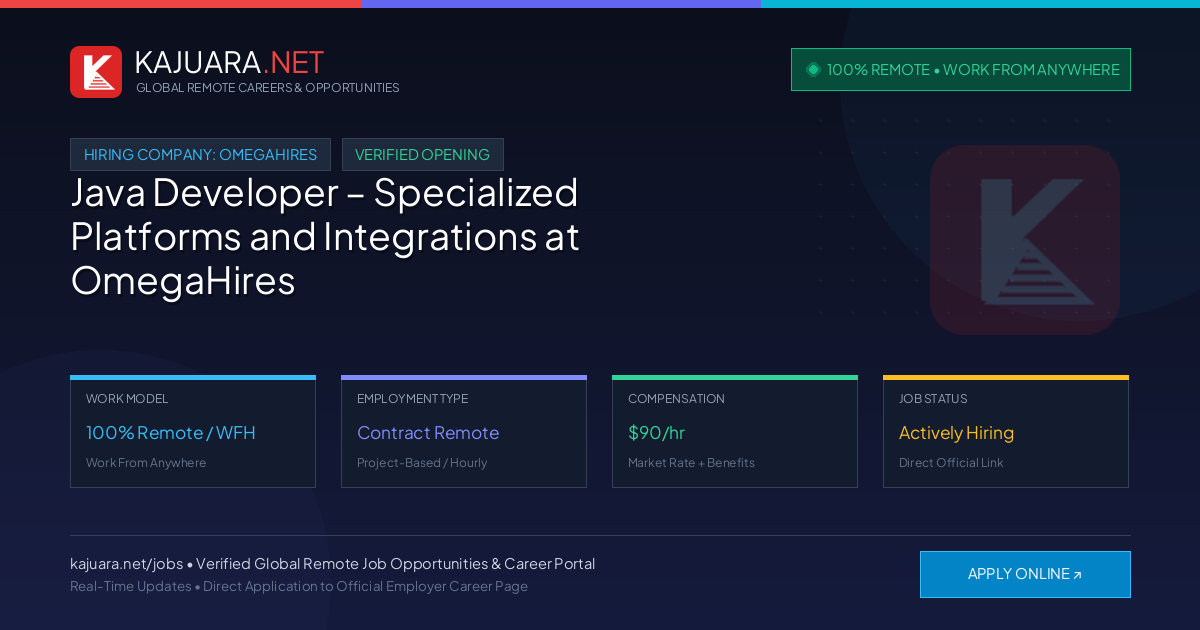Open the Java Developer job title
This screenshot has width=1200, height=630.
(325, 236)
